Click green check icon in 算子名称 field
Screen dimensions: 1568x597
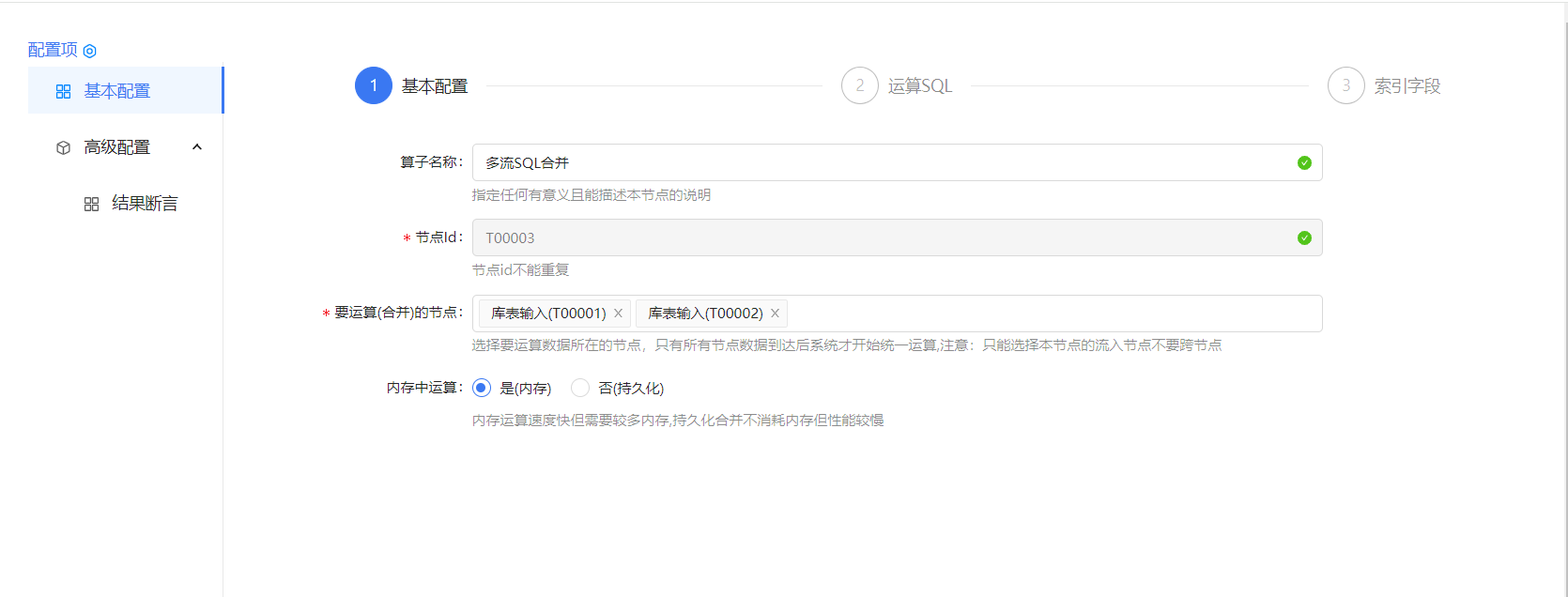tap(1303, 162)
